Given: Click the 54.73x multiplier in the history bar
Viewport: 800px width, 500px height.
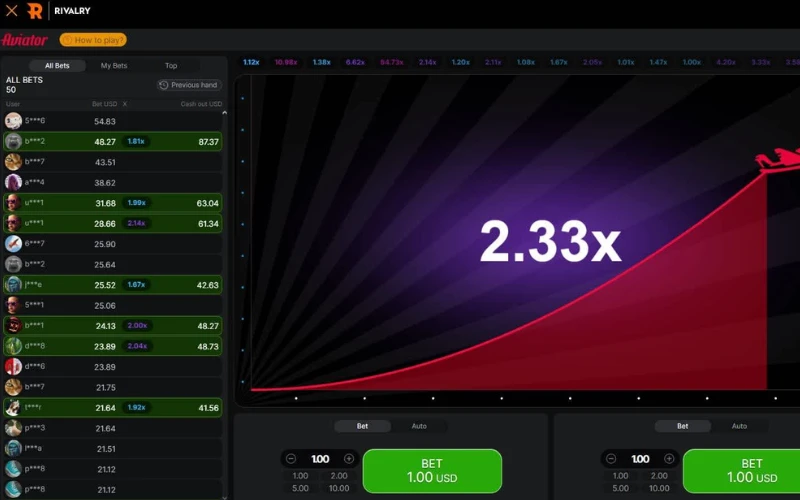Looking at the screenshot, I should [x=392, y=62].
